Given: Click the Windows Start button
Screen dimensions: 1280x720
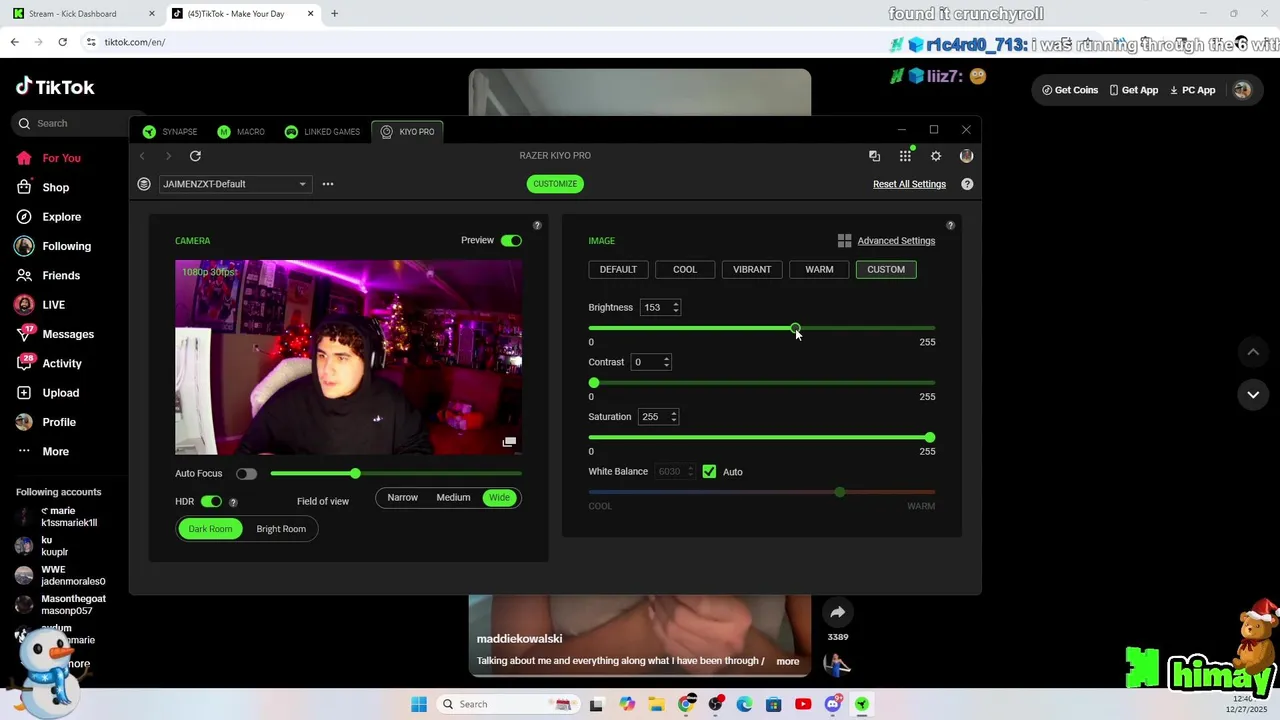Looking at the screenshot, I should (x=419, y=704).
